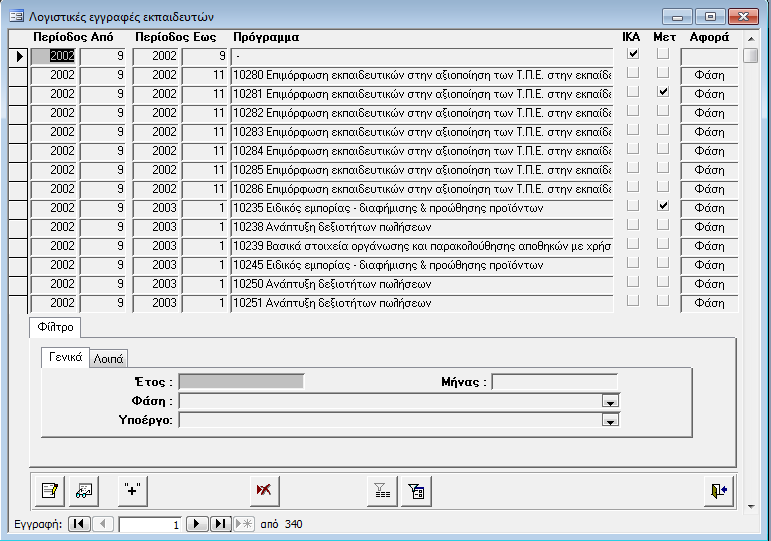Toggle Μετ checkbox for program 10235
Image resolution: width=771 pixels, height=541 pixels.
[662, 207]
